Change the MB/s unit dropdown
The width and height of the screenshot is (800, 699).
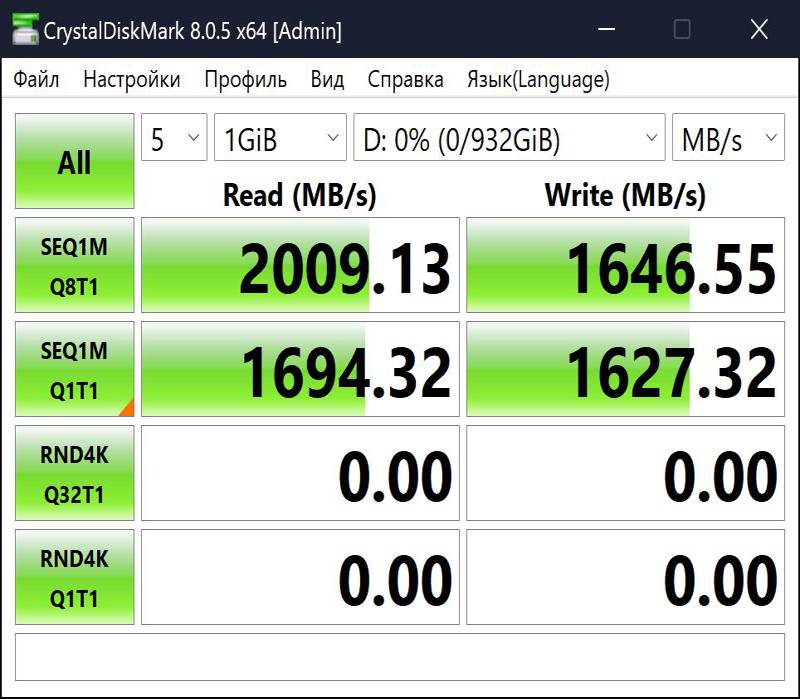(728, 137)
